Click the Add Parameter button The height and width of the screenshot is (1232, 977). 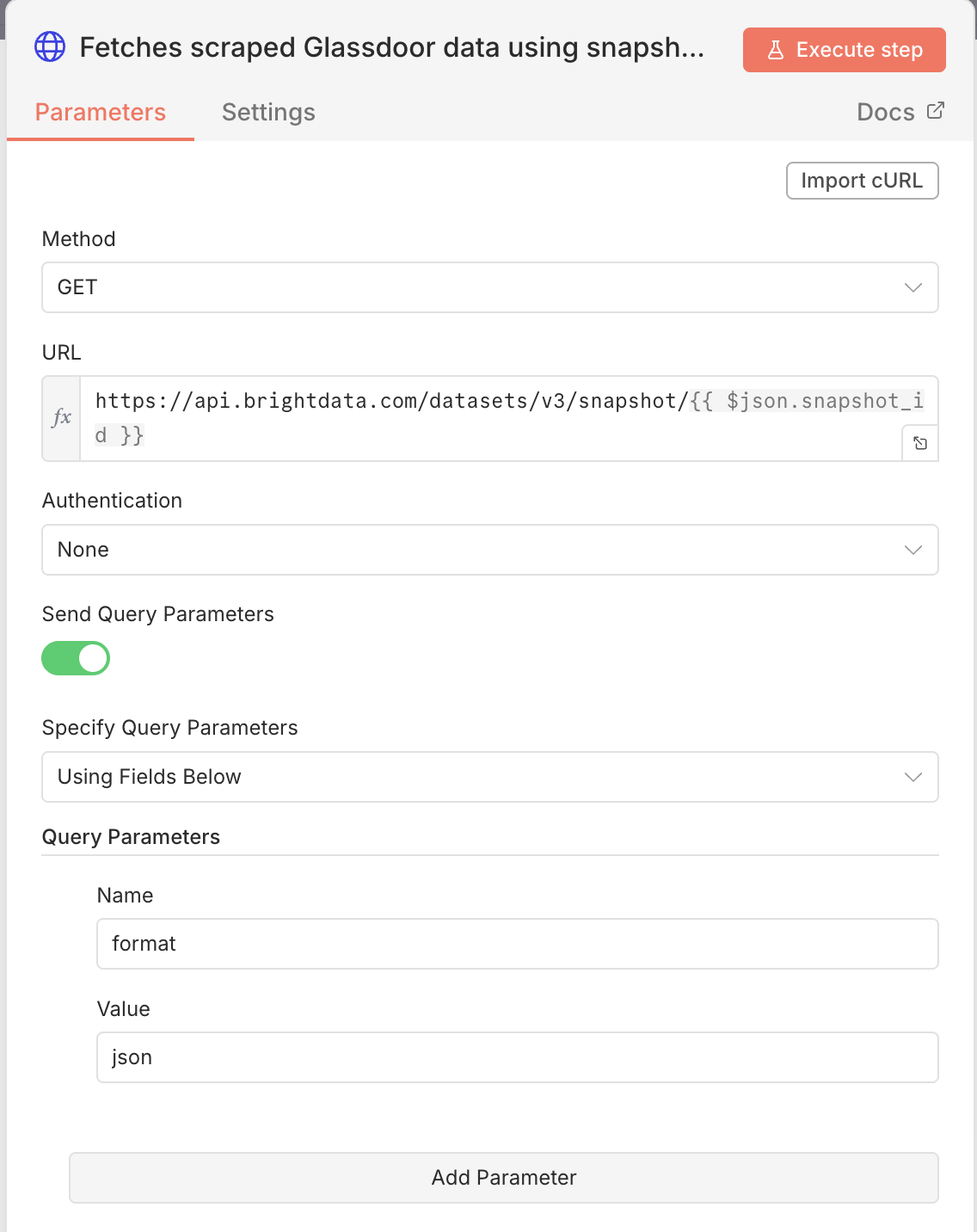503,1178
